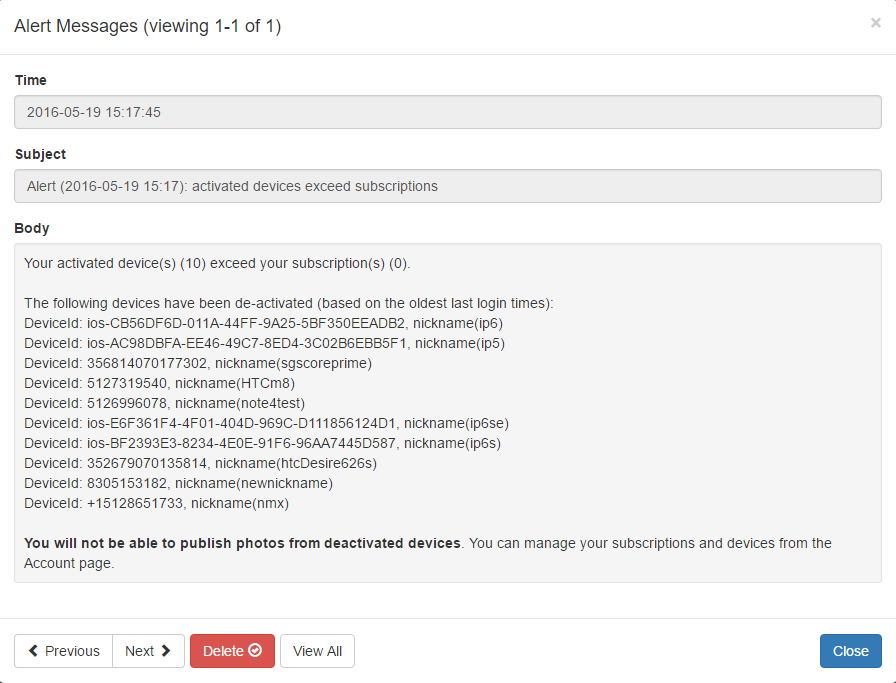The height and width of the screenshot is (683, 896).
Task: Click the bold deactivated devices warning text
Action: (243, 543)
